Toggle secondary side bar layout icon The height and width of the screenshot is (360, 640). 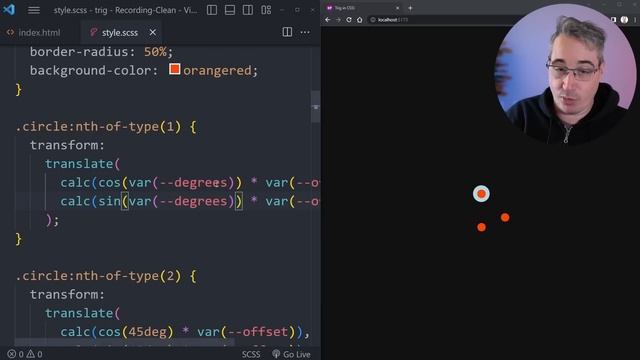point(248,10)
